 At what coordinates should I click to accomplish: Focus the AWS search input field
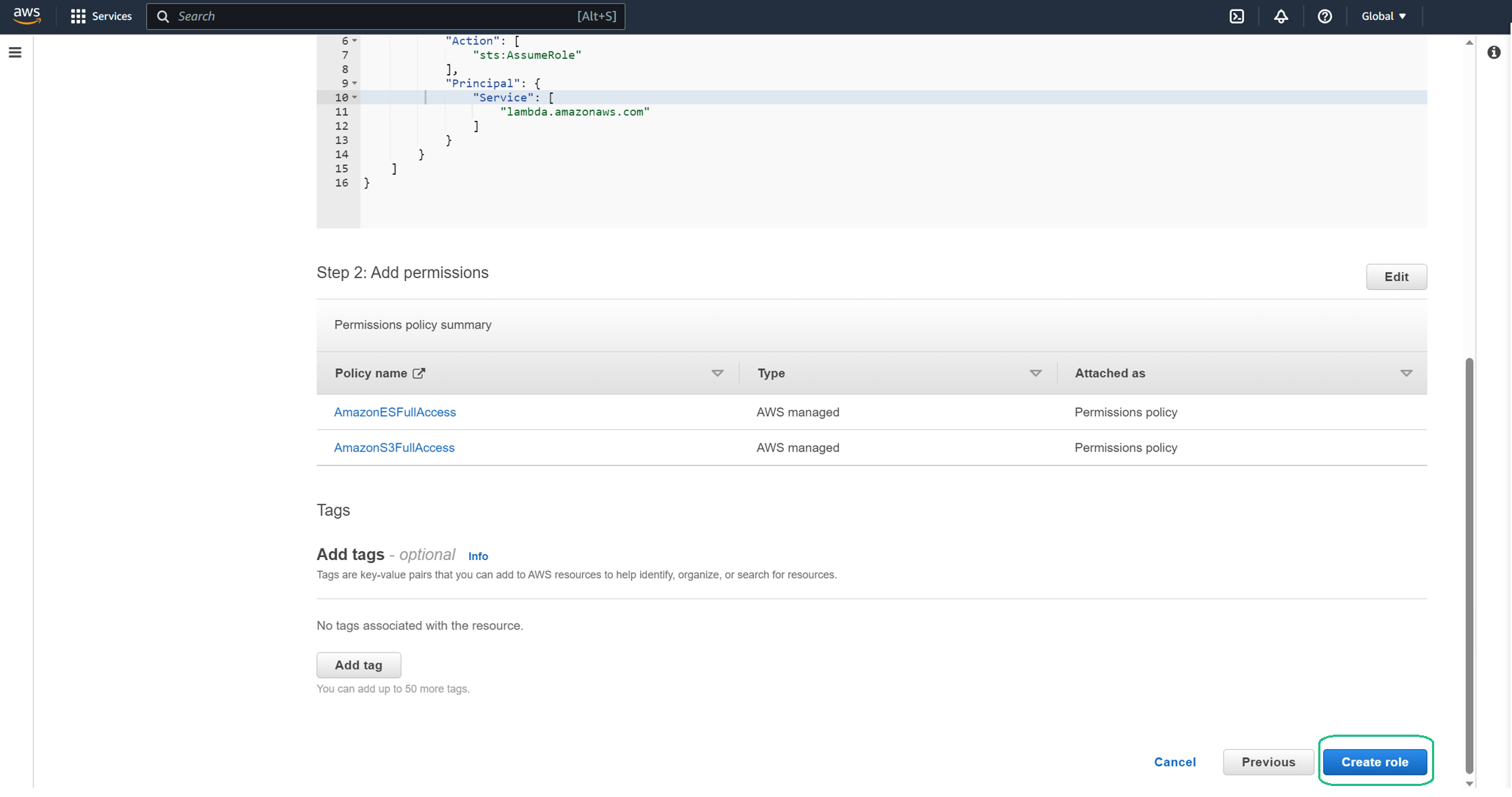pyautogui.click(x=385, y=16)
